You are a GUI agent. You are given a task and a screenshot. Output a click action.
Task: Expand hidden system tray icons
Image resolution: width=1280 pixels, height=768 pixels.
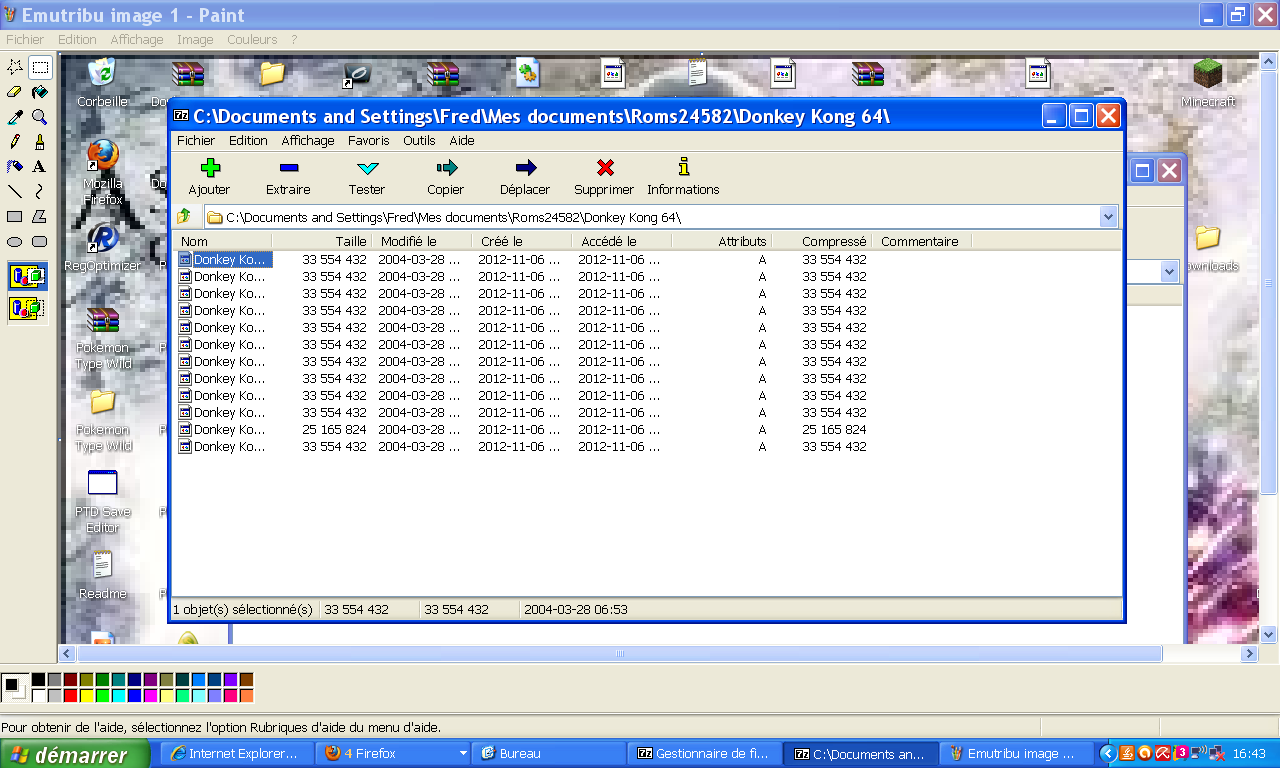pyautogui.click(x=1110, y=754)
